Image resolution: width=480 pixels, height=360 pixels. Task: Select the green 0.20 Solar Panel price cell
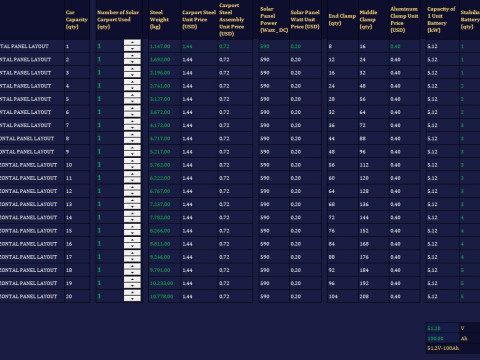(x=305, y=46)
